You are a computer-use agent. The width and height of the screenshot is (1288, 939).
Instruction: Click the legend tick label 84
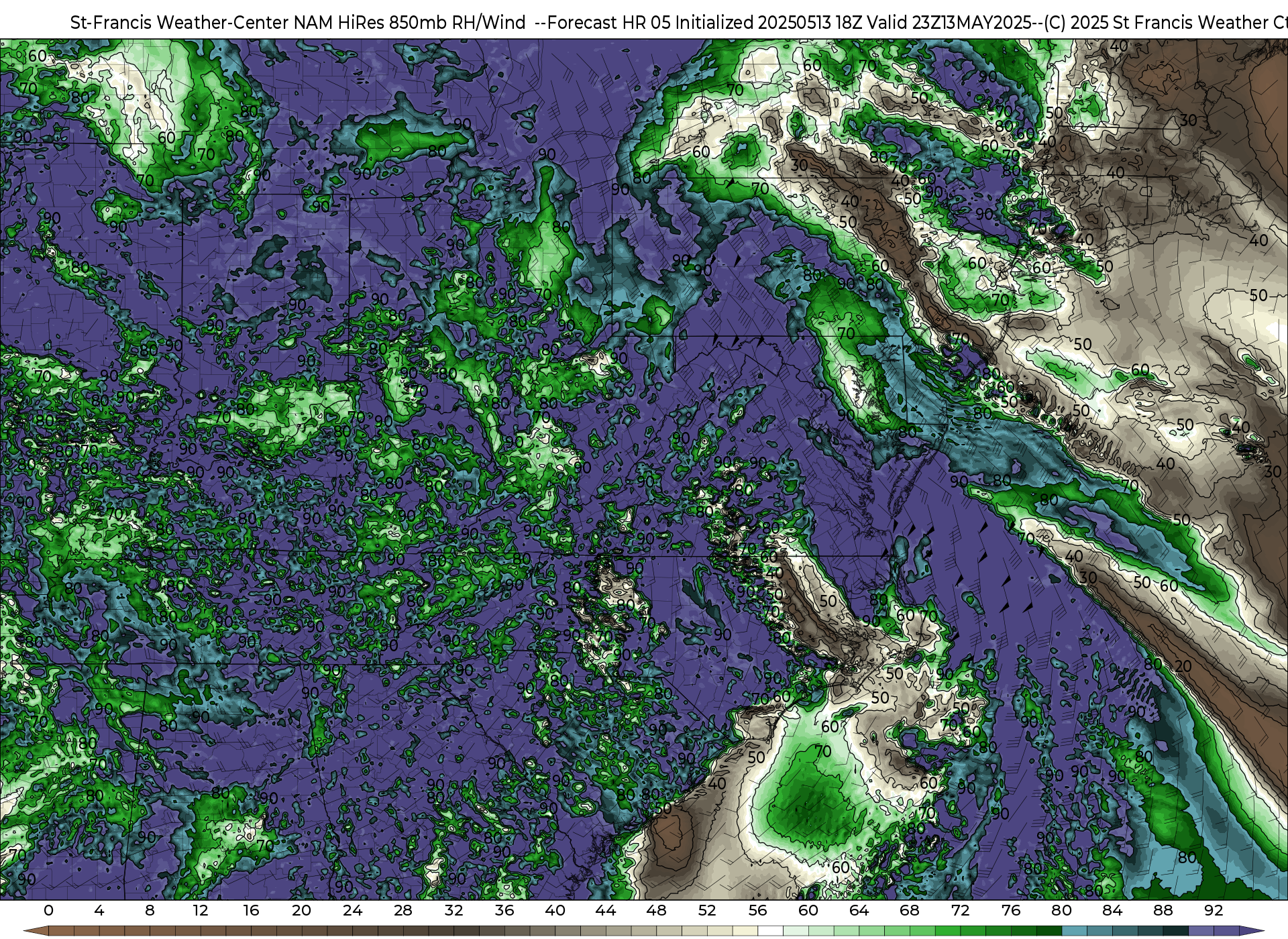click(1112, 911)
